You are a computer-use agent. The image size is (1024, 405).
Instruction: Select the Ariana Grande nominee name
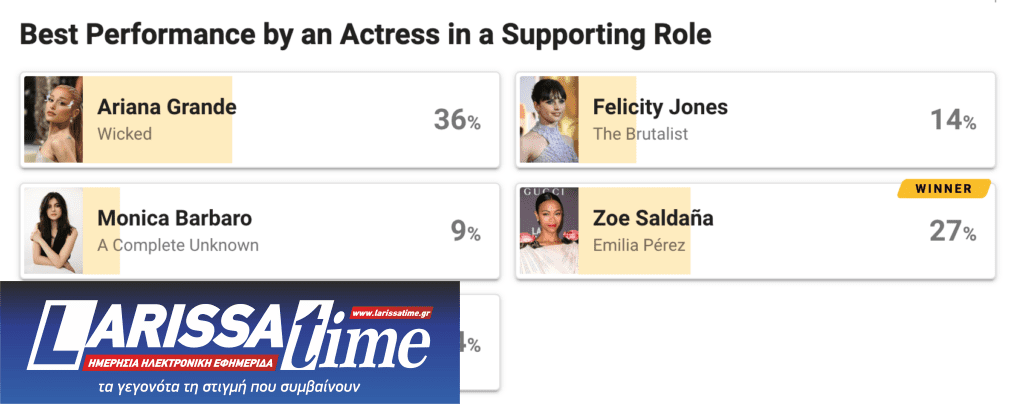click(166, 107)
